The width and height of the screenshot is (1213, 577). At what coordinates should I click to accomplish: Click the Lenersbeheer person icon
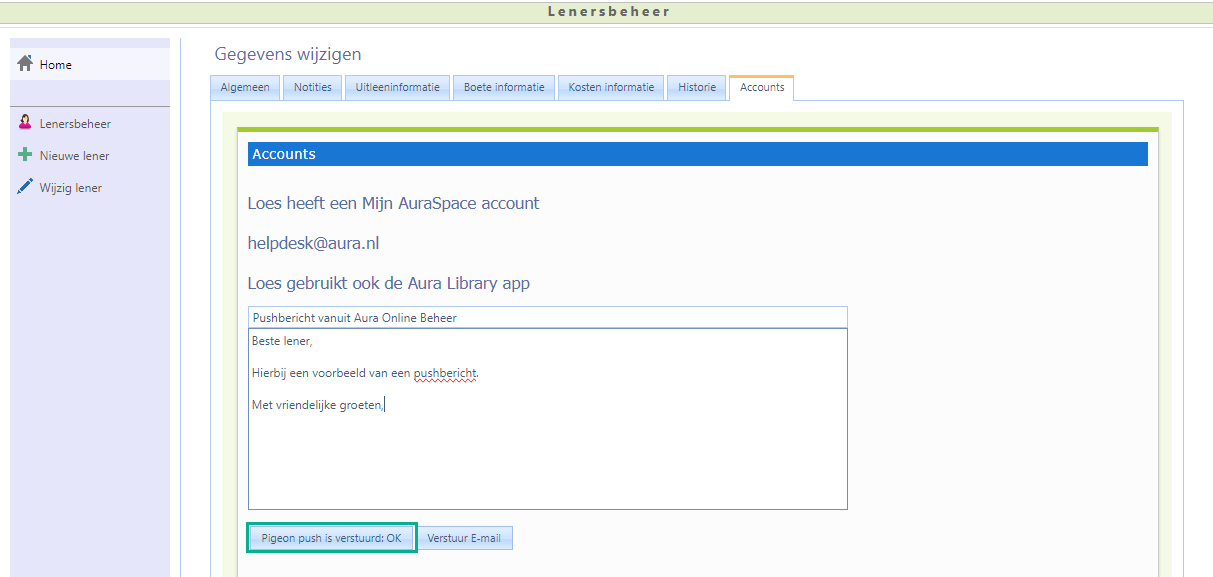26,123
